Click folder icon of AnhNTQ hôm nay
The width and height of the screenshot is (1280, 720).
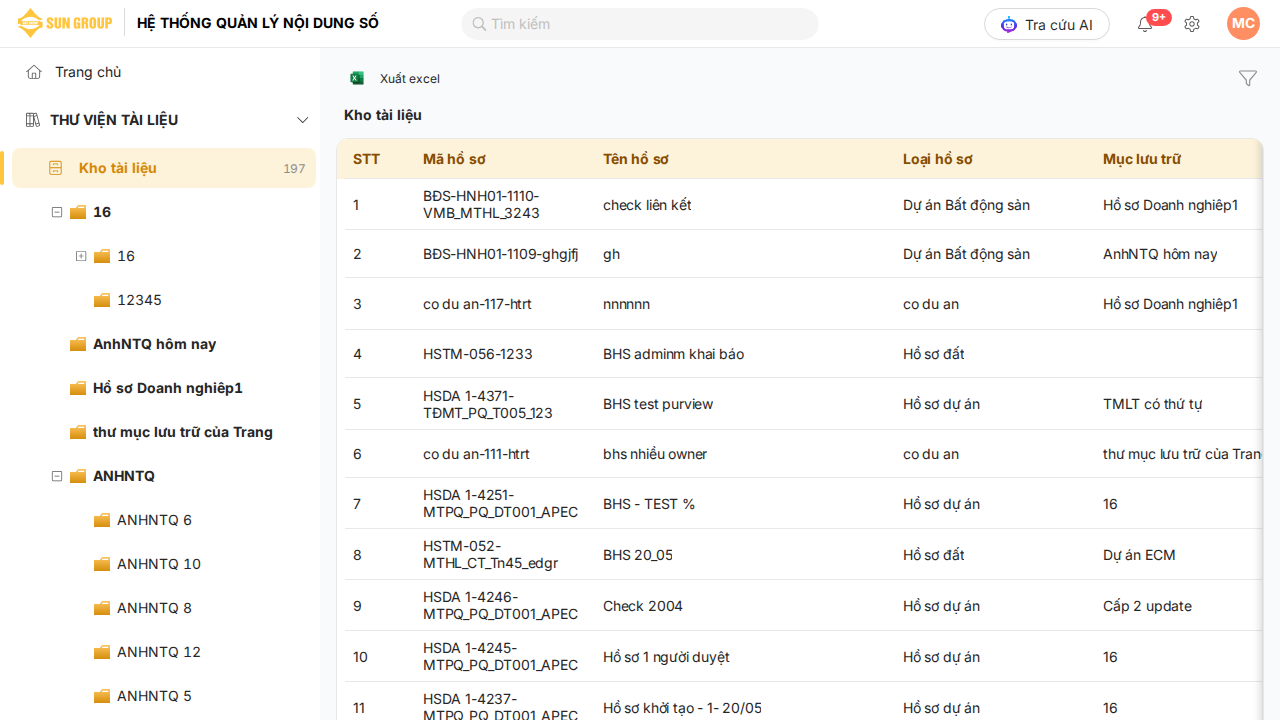77,344
